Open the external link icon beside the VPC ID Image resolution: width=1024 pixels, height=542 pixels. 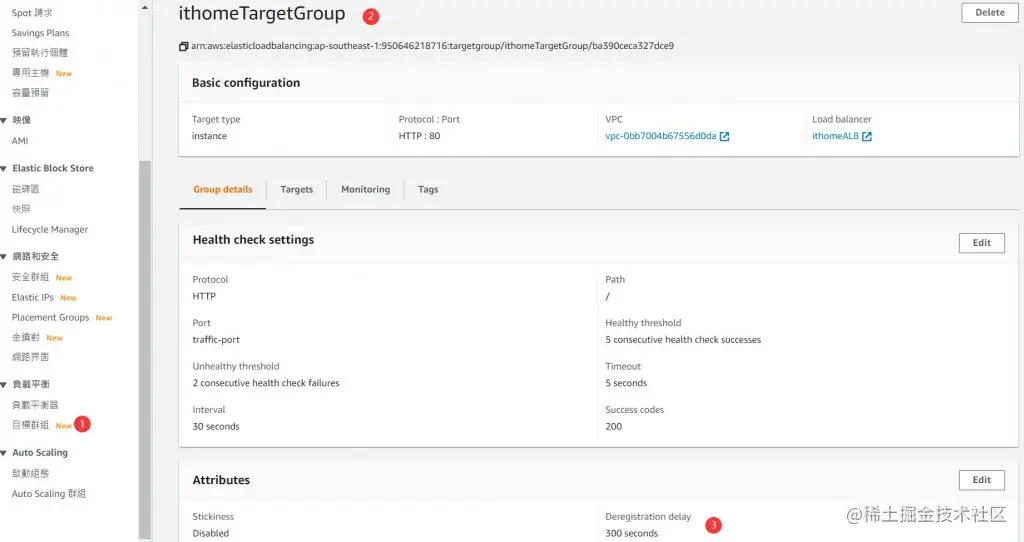pyautogui.click(x=724, y=136)
